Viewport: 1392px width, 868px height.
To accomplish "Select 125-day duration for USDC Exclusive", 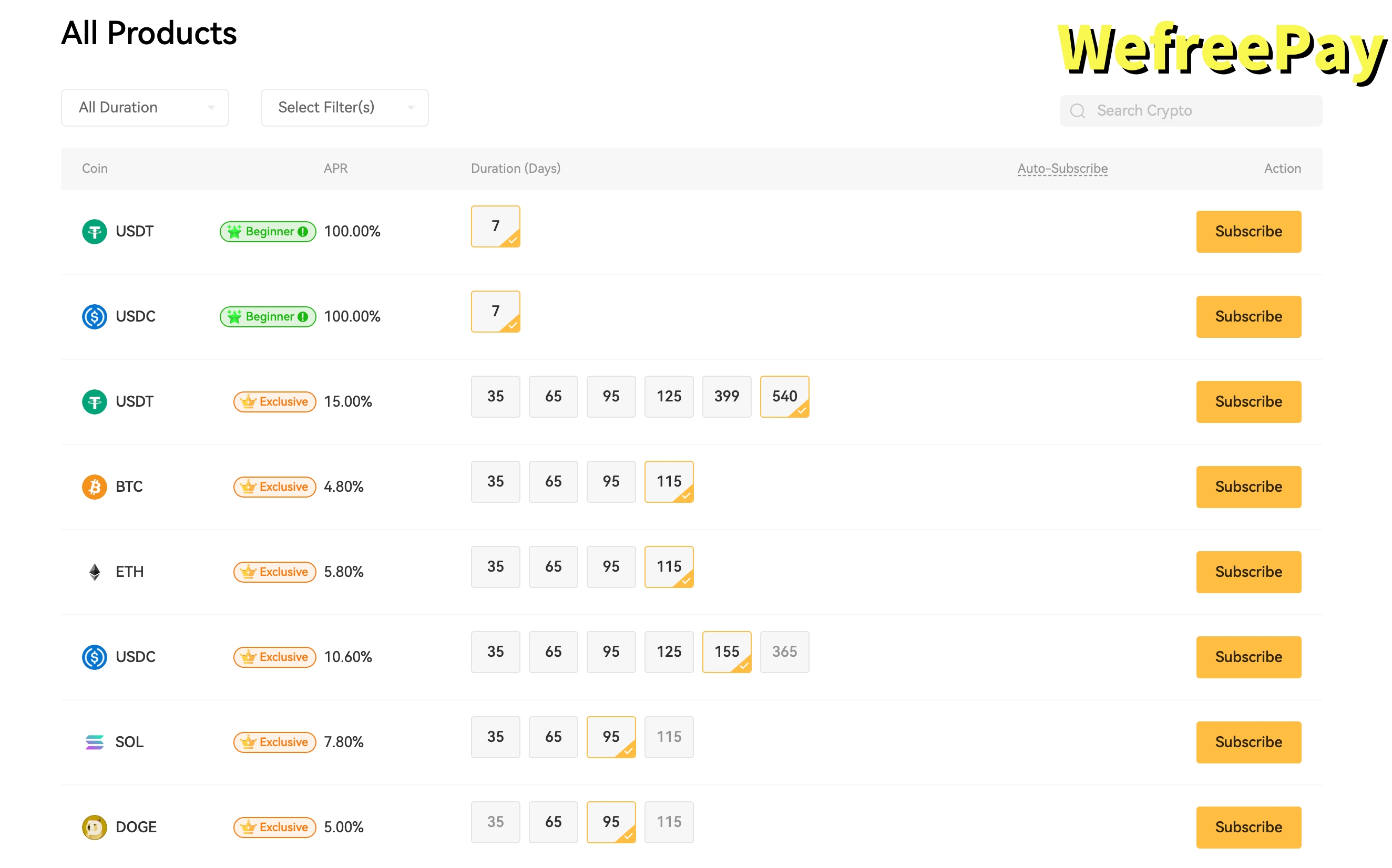I will pyautogui.click(x=669, y=652).
